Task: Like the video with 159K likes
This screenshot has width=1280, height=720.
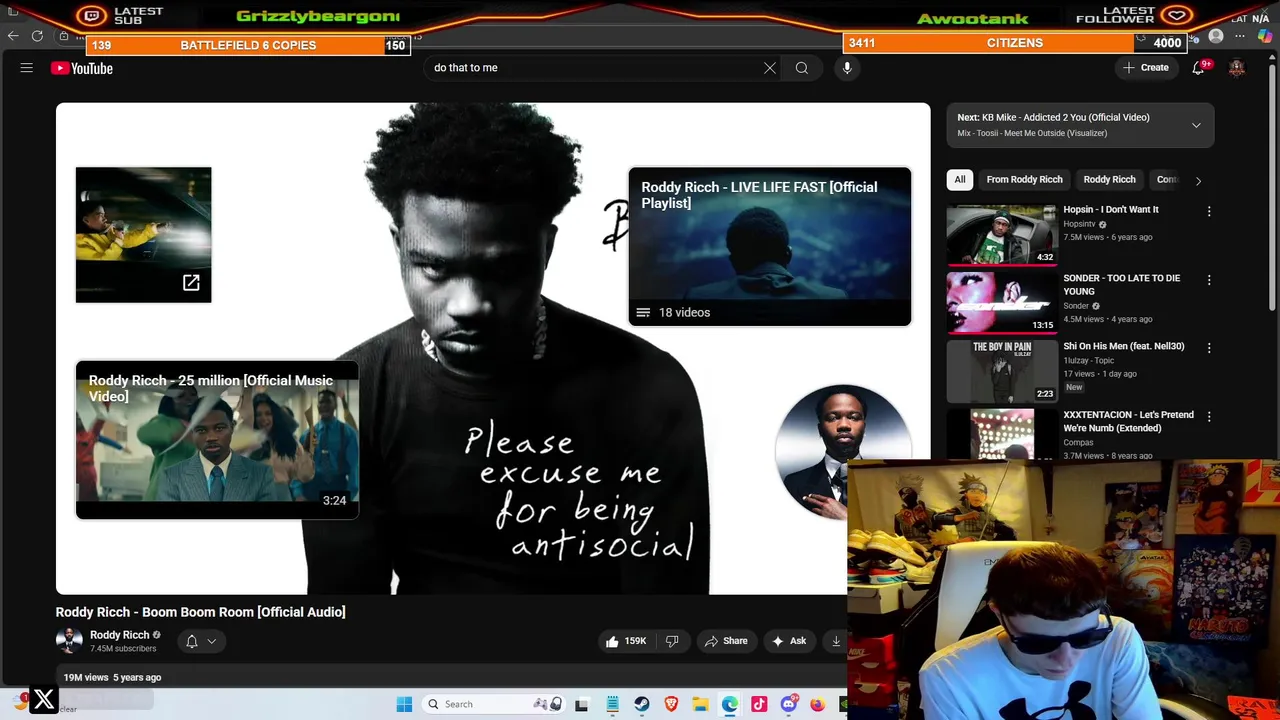Action: [x=626, y=641]
